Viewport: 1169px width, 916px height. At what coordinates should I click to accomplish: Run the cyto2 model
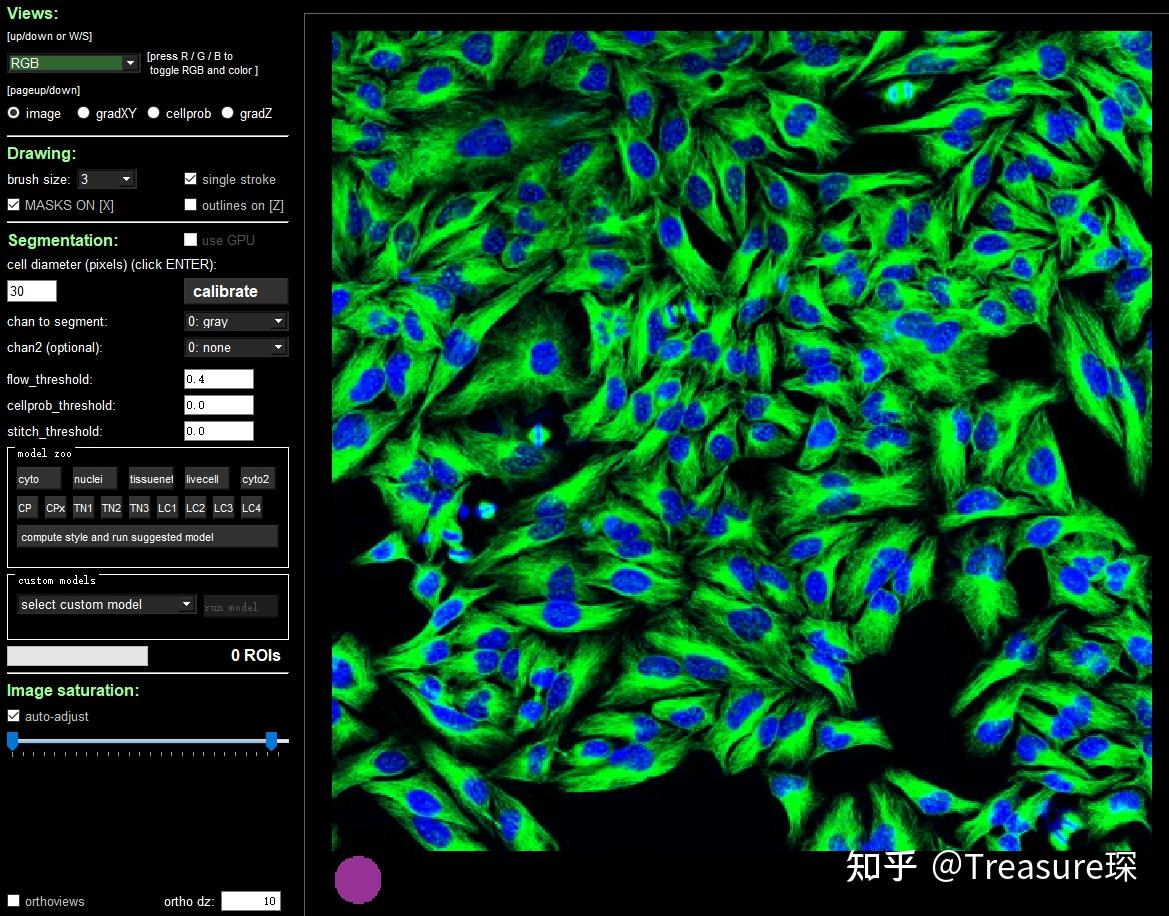tap(256, 478)
